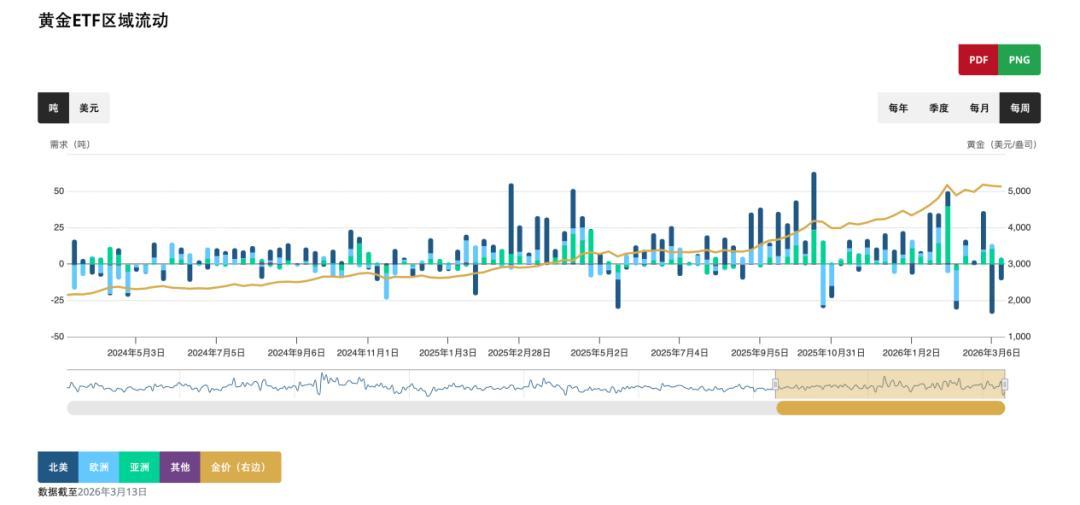Select the 每周 weekly view

(x=1020, y=108)
